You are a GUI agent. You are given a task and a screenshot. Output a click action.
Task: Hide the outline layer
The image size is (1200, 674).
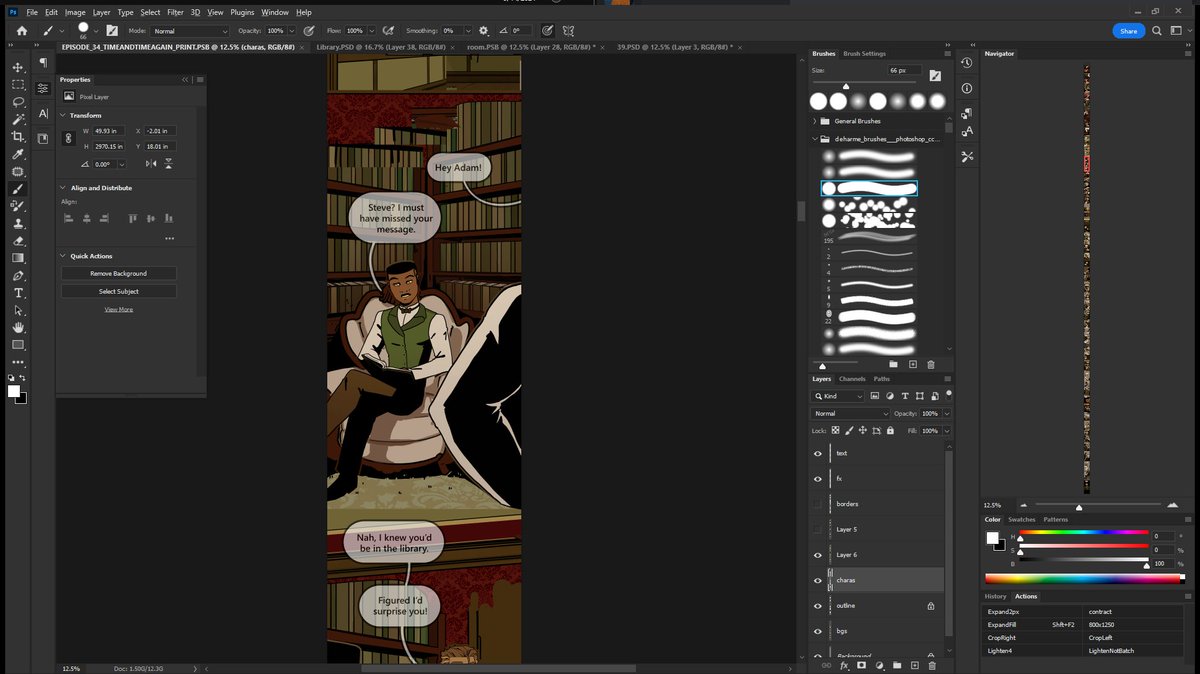point(818,606)
